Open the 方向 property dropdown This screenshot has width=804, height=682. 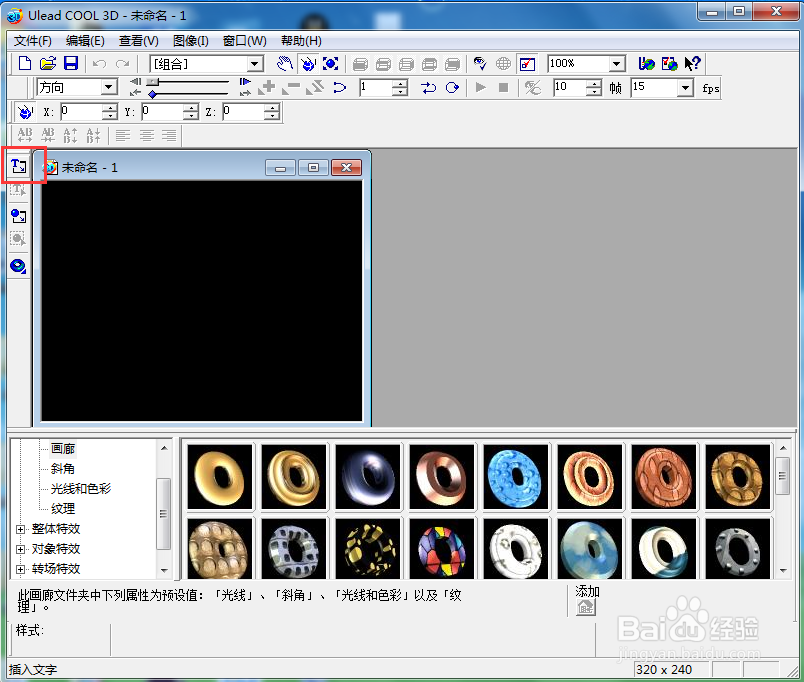tap(108, 87)
